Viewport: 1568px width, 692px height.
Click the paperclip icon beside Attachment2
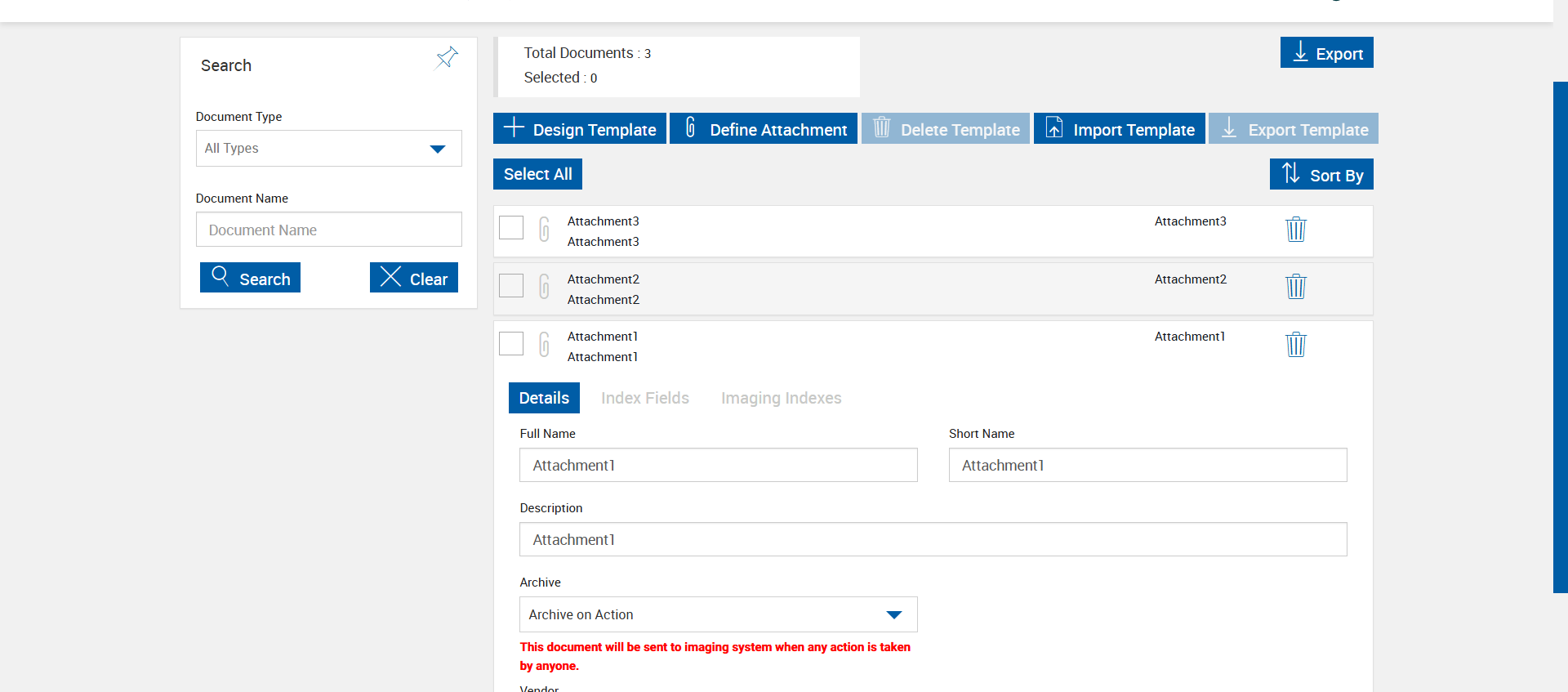(x=544, y=287)
